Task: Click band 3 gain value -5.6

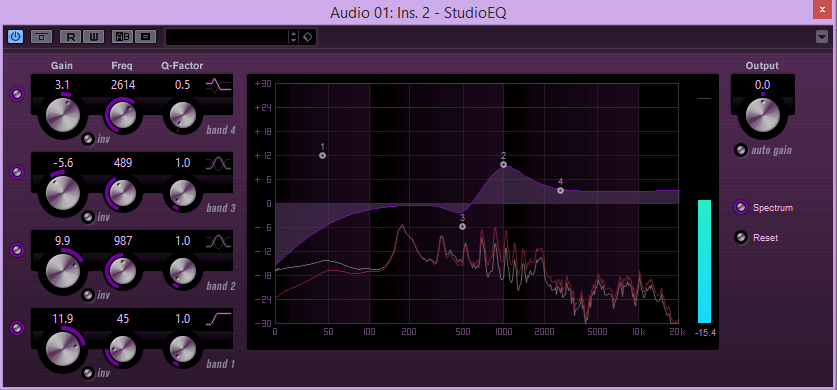Action: pos(62,163)
